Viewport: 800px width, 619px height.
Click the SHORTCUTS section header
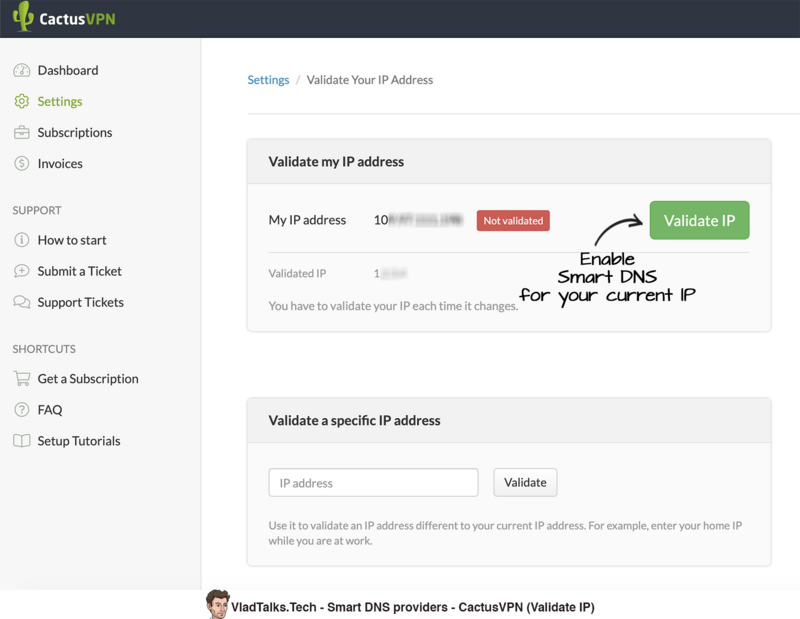[x=44, y=349]
